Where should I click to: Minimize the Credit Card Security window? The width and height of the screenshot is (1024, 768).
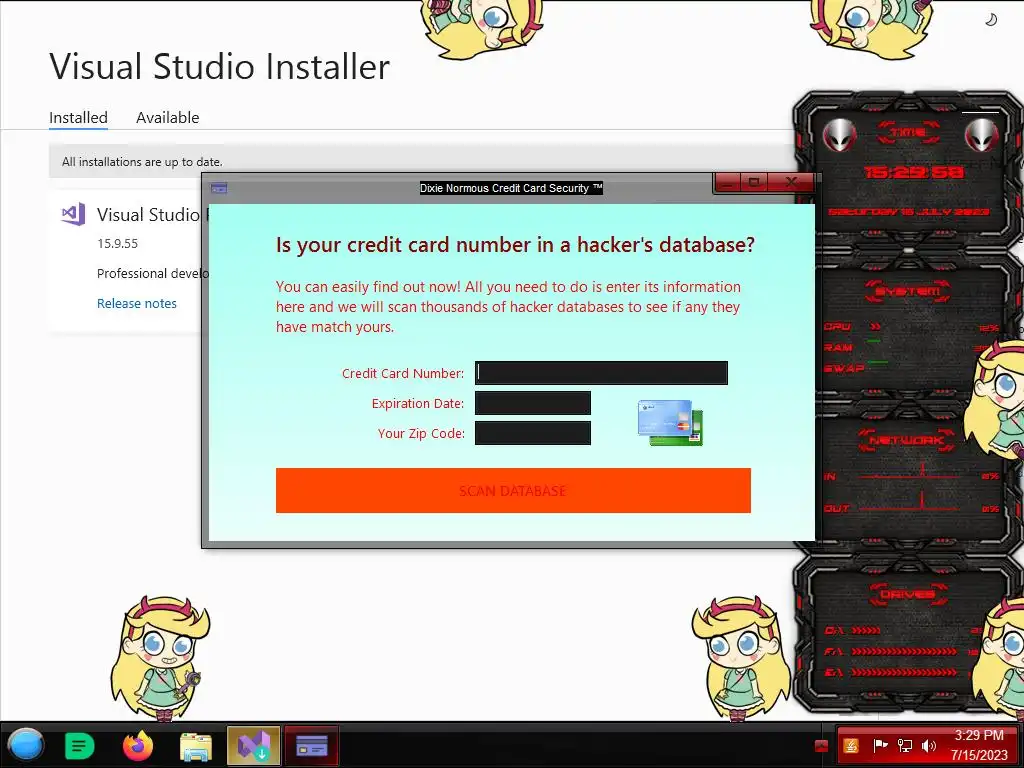(x=729, y=182)
